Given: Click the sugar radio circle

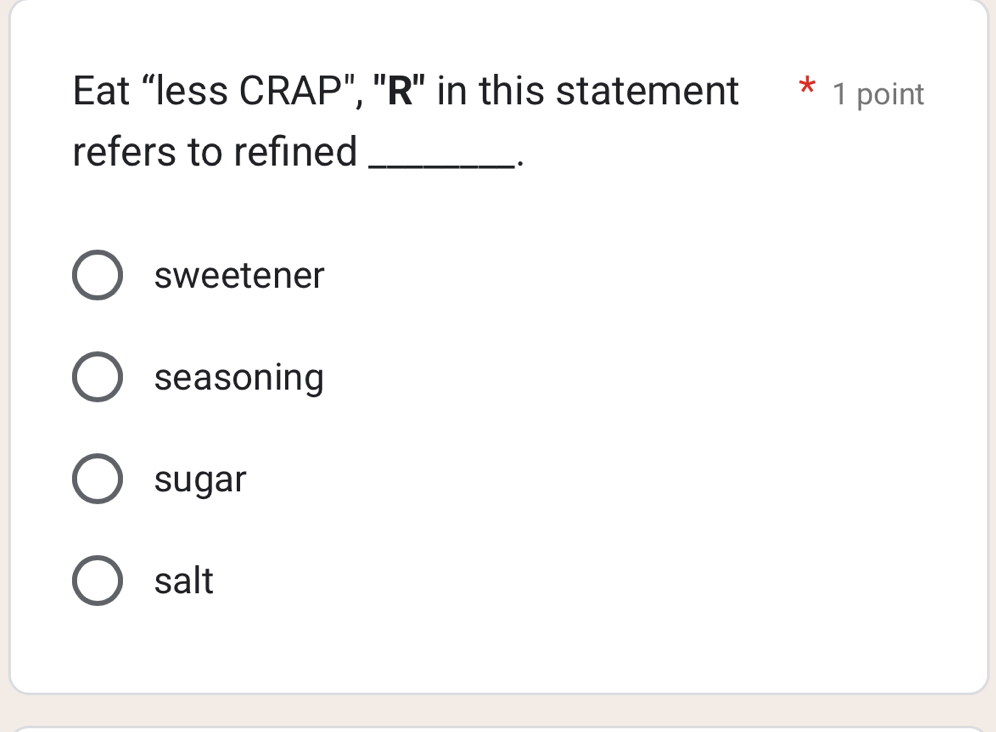Looking at the screenshot, I should [x=97, y=478].
